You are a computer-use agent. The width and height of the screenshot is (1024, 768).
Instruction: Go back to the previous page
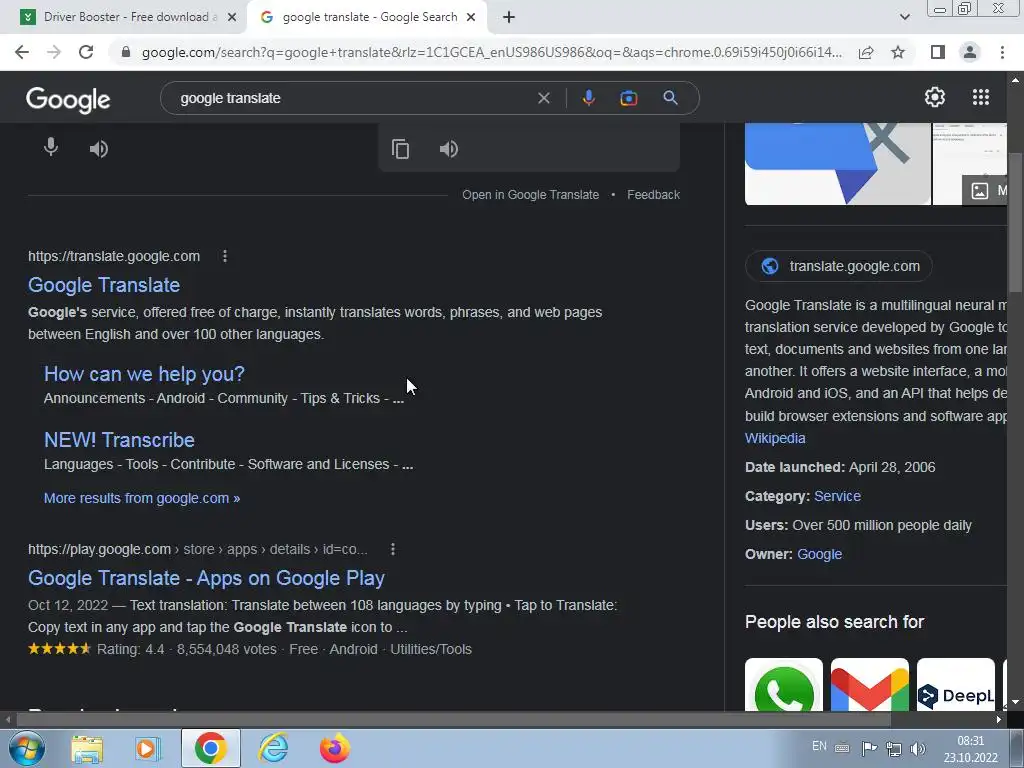tap(22, 52)
